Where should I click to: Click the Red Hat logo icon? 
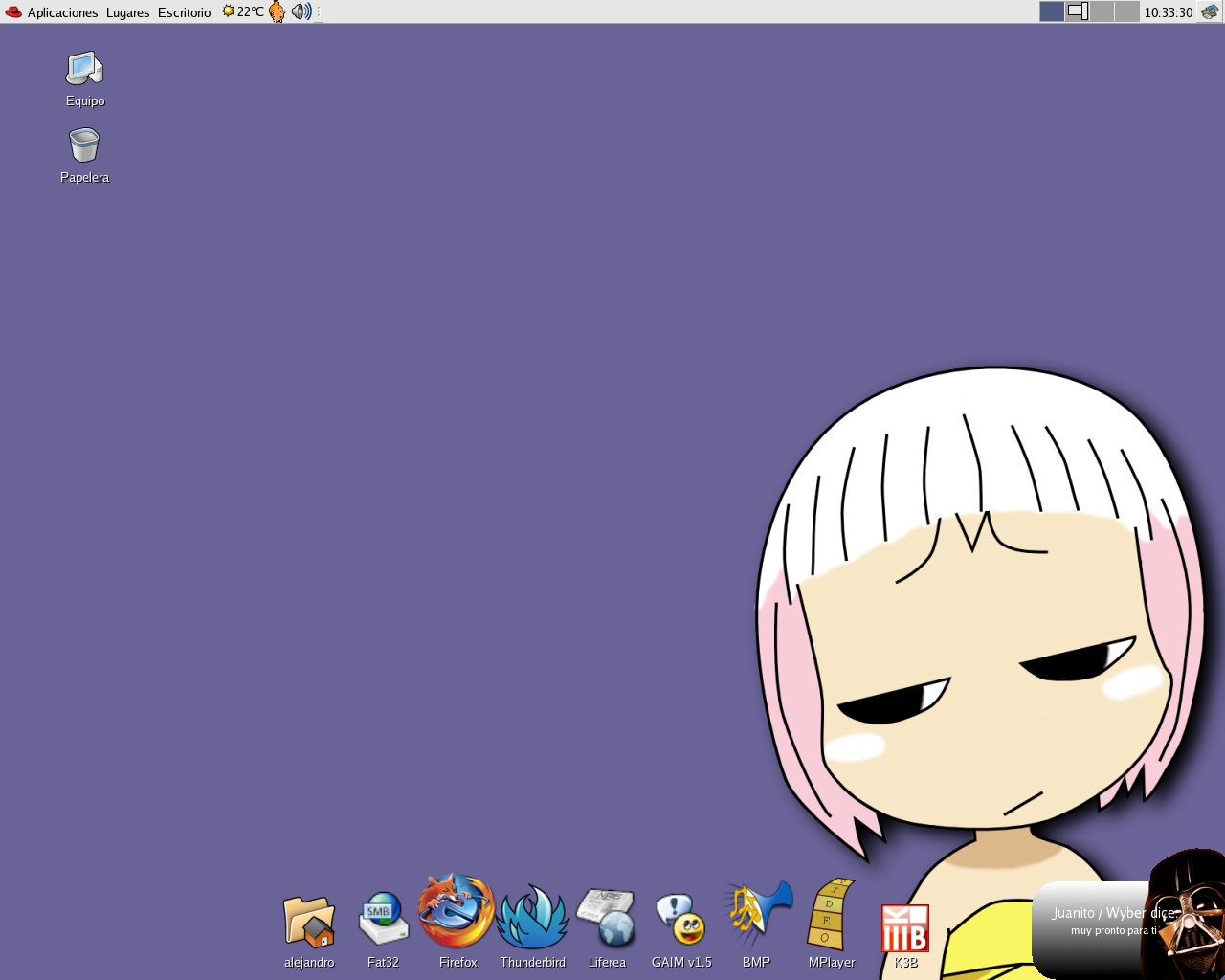tap(13, 12)
